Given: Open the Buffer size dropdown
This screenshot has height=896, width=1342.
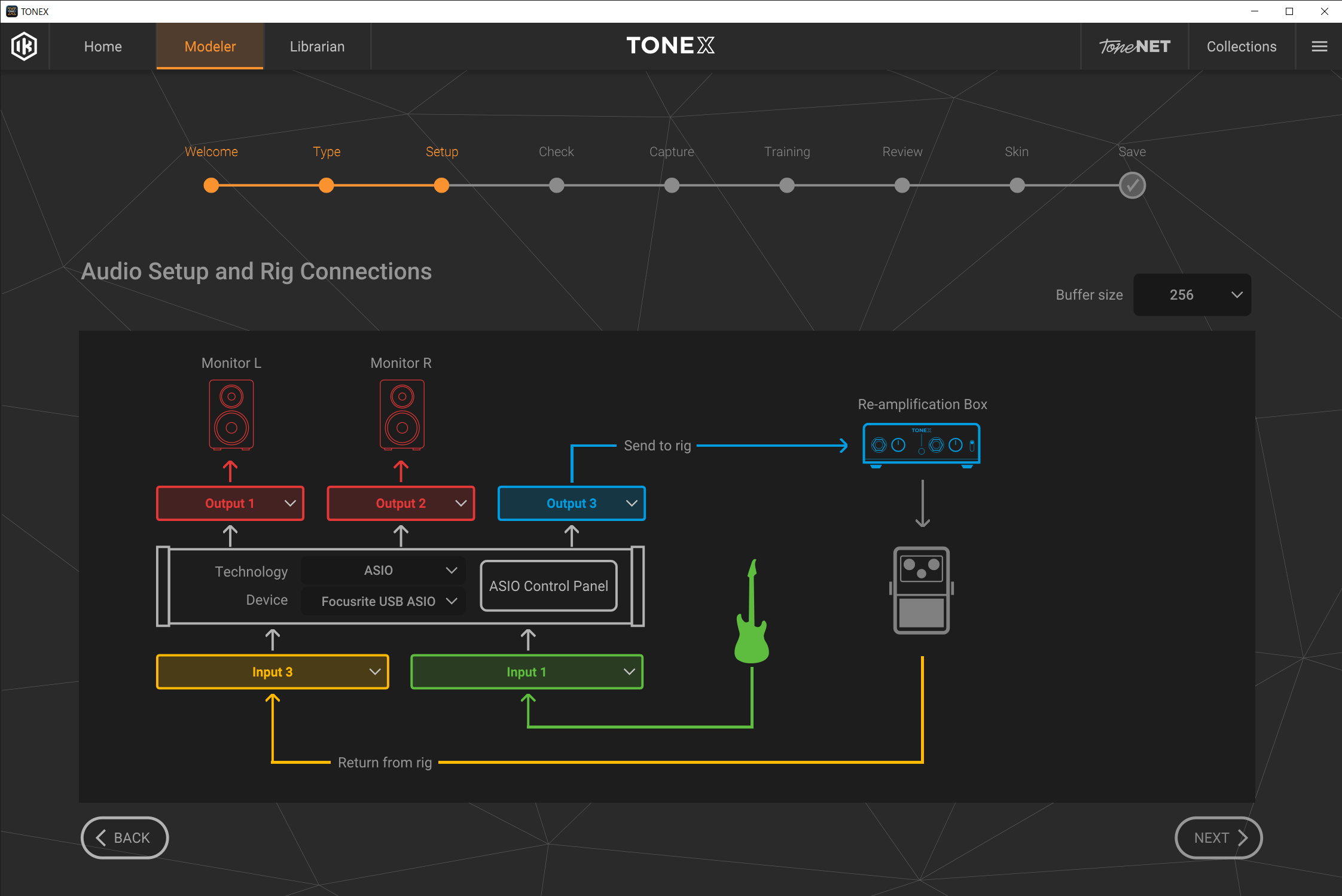Looking at the screenshot, I should 1192,295.
